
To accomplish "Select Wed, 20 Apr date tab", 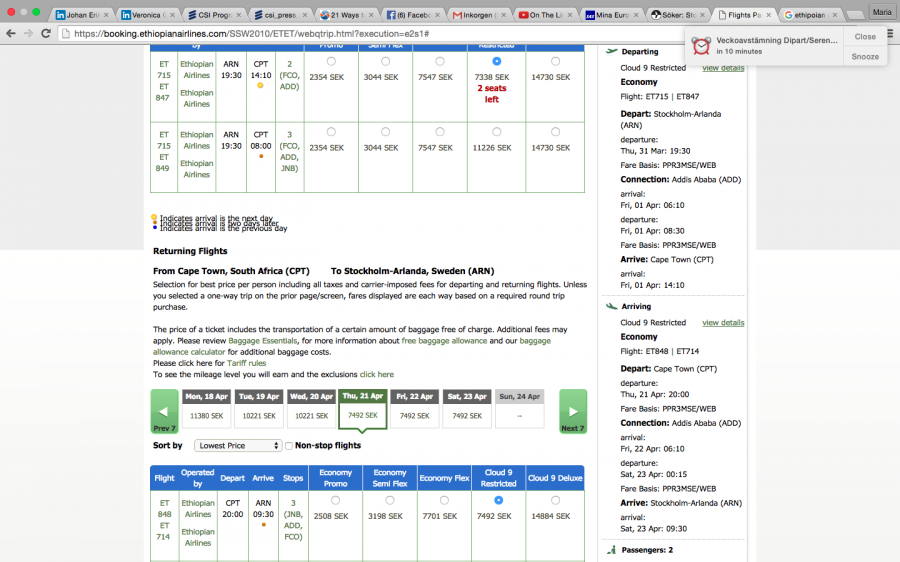I will (x=311, y=408).
